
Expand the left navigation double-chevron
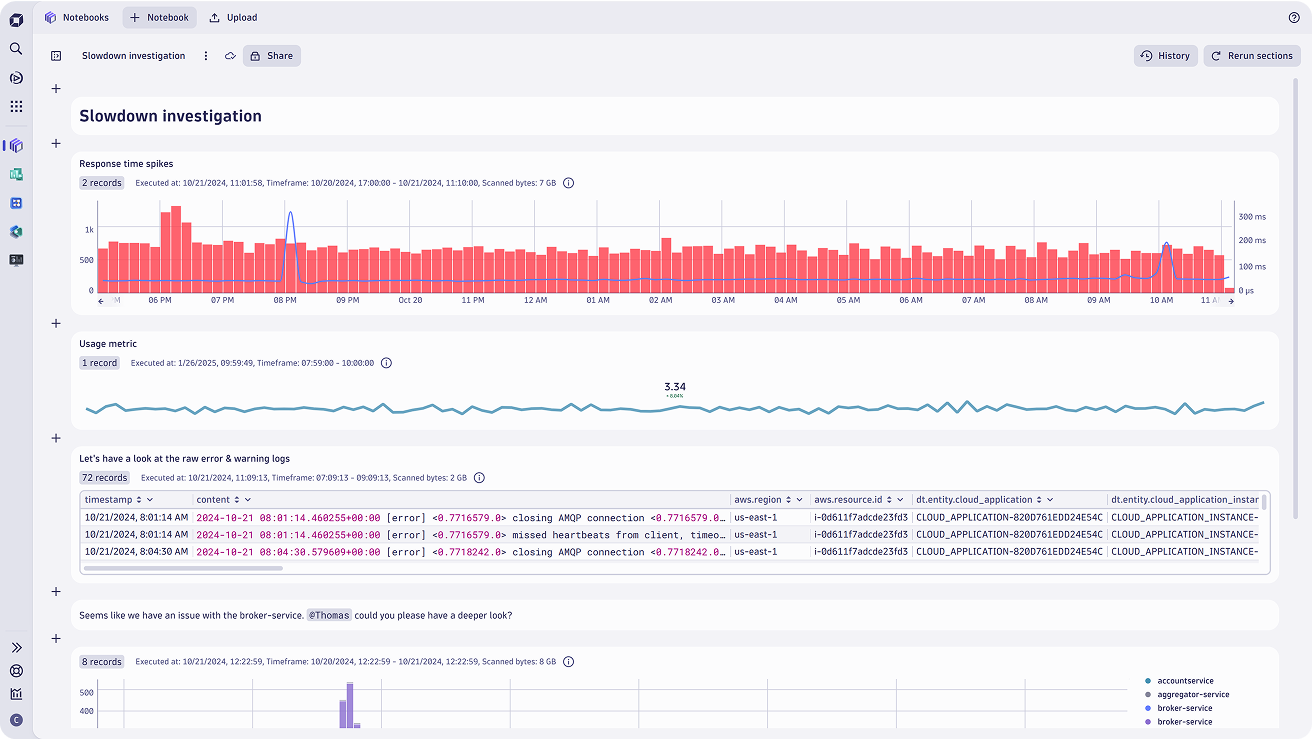point(16,648)
